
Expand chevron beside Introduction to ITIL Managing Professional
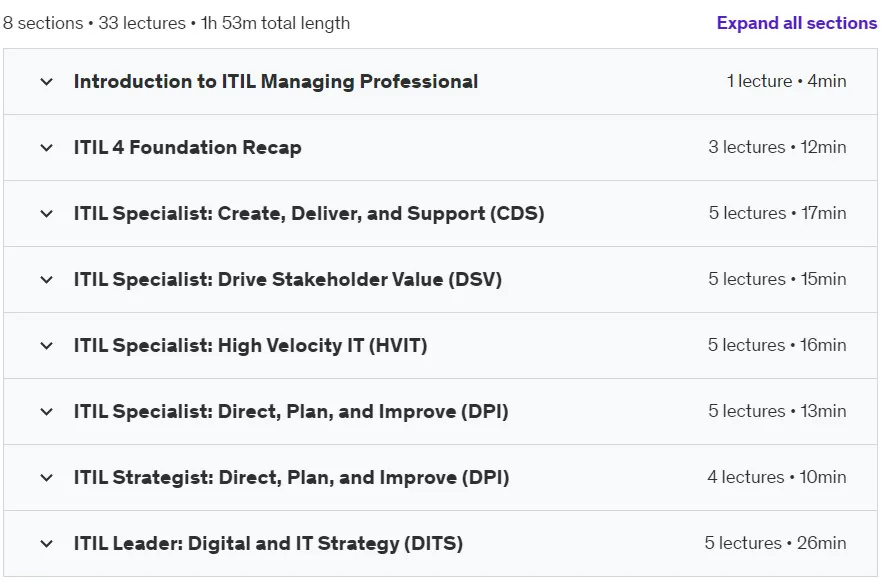coord(47,82)
